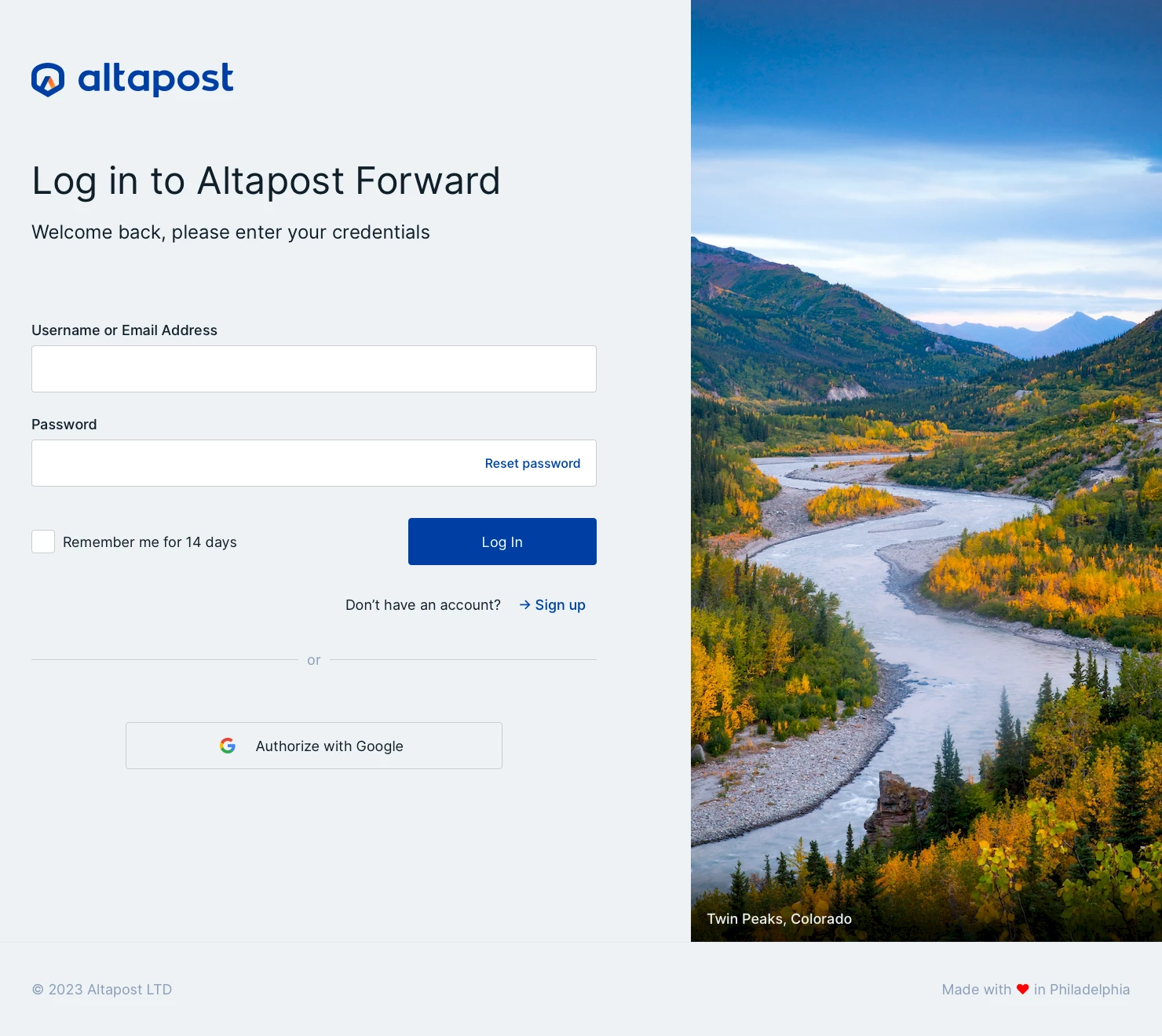Choose Authorize with Google
1162x1036 pixels.
pyautogui.click(x=314, y=746)
